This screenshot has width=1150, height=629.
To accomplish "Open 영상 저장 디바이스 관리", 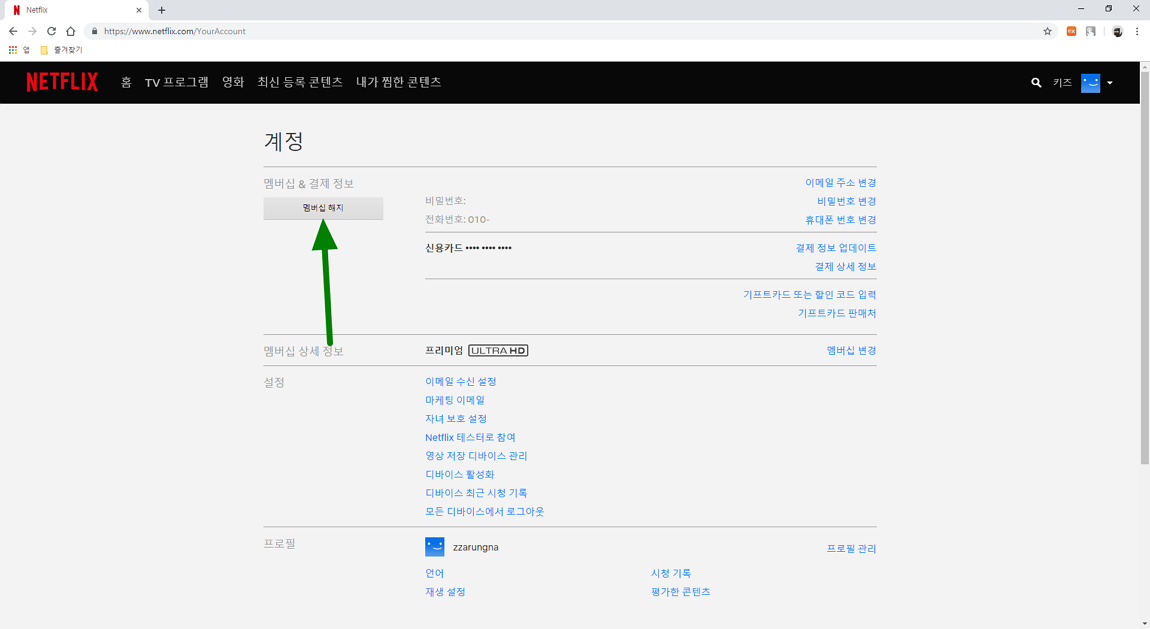I will tap(476, 456).
